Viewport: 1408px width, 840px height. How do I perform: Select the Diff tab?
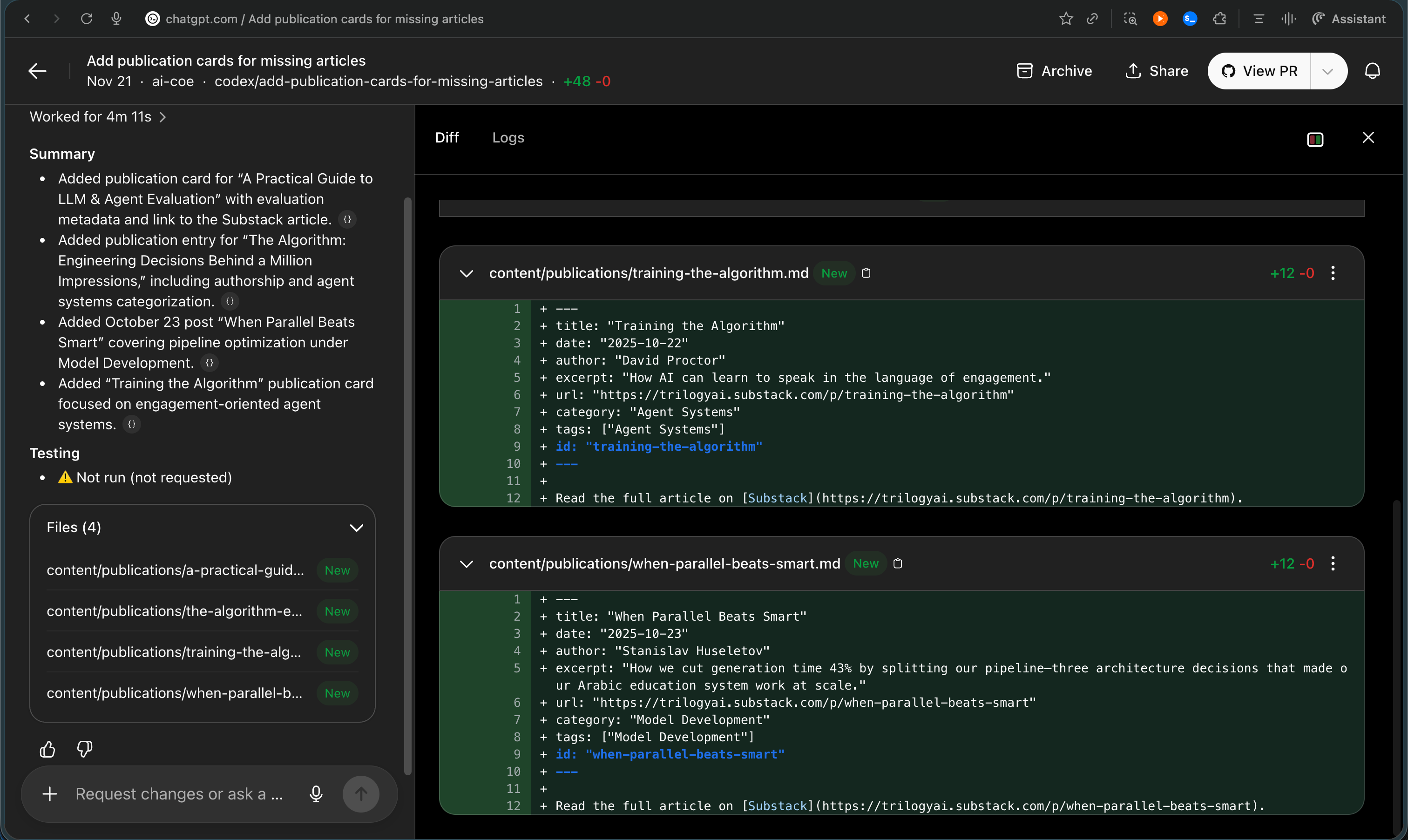point(447,137)
